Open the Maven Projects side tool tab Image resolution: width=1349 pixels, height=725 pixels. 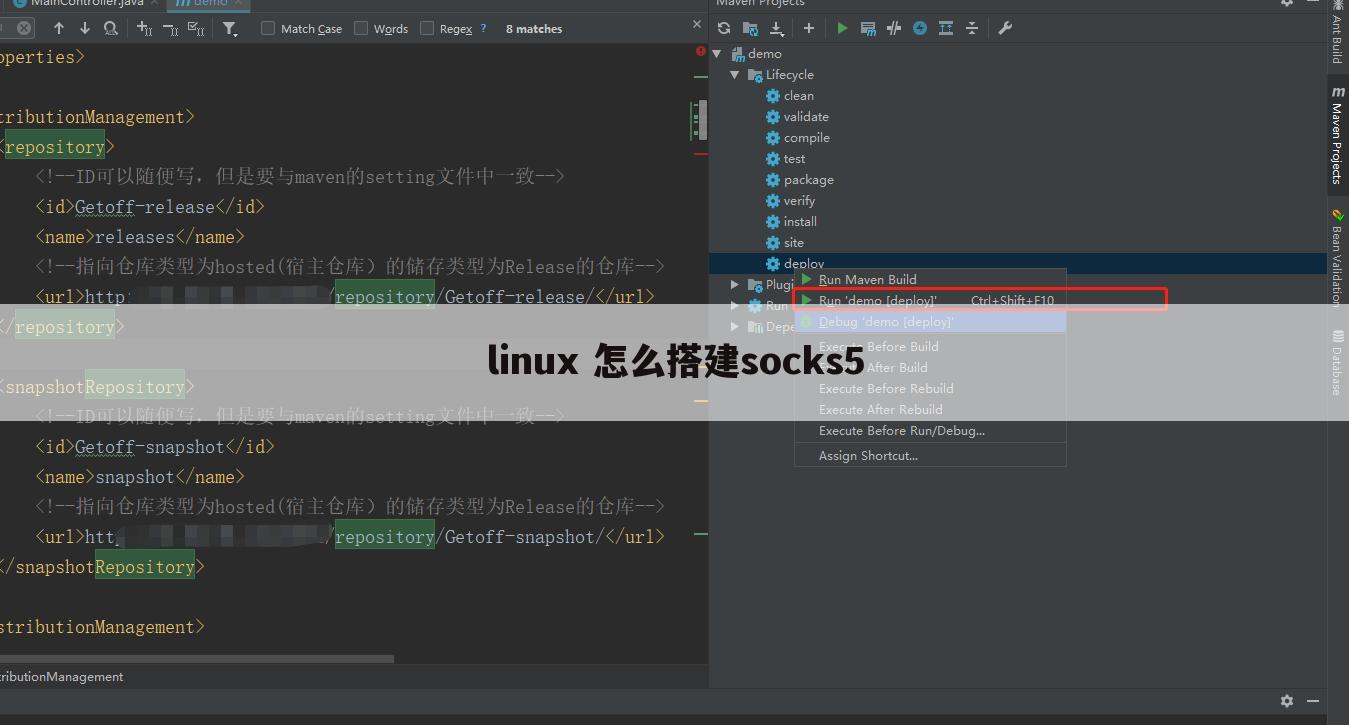point(1337,136)
